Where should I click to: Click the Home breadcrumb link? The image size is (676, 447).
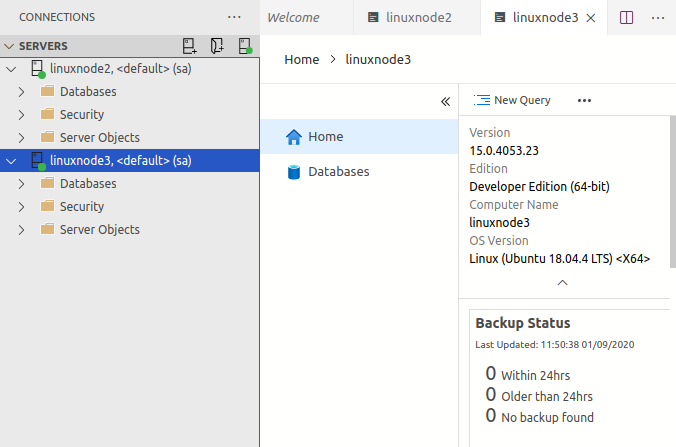301,59
